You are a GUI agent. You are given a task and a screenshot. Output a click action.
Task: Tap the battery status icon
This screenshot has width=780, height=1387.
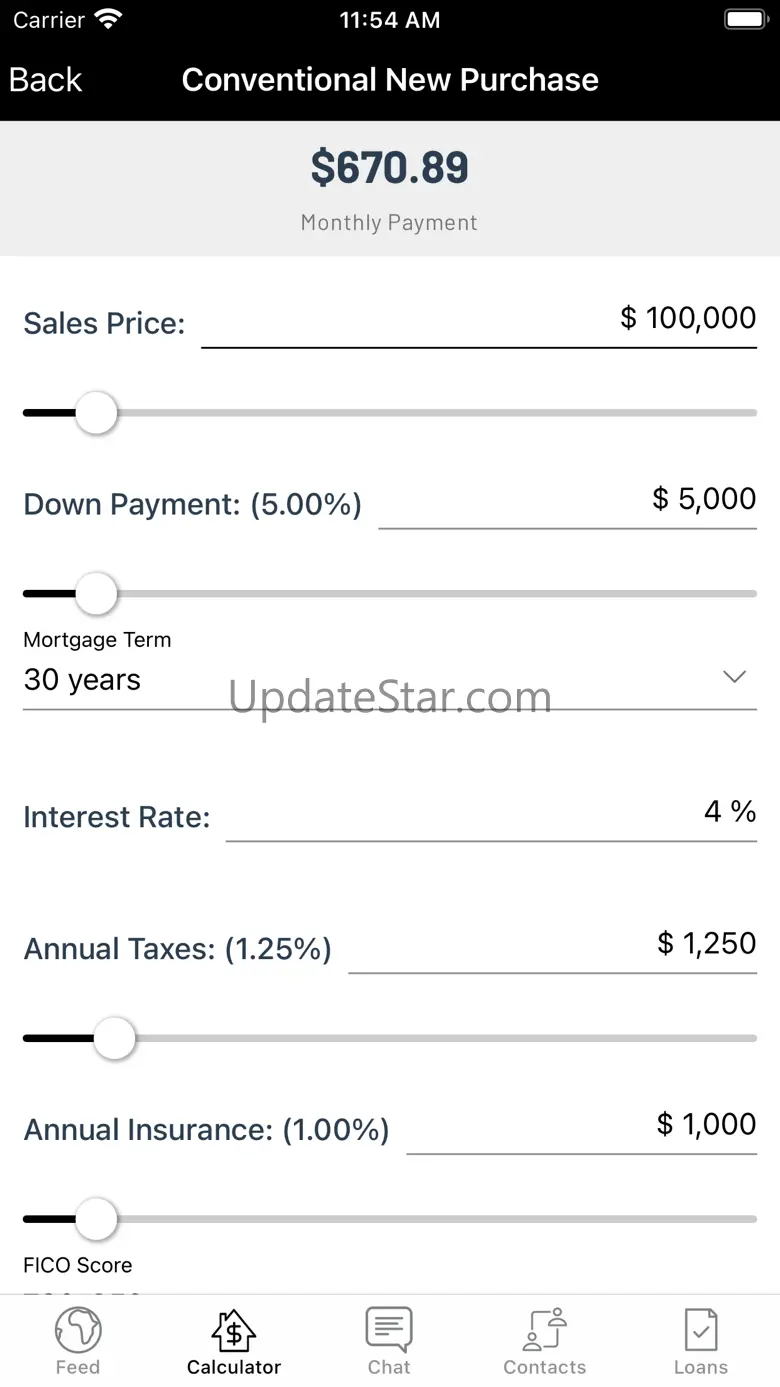744,20
